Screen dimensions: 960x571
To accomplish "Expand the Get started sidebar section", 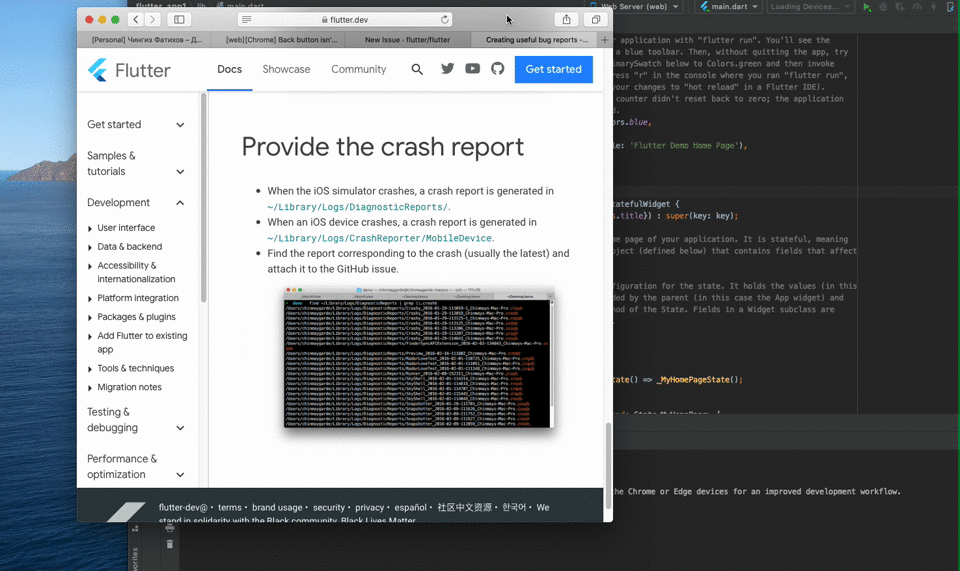I will (x=136, y=124).
